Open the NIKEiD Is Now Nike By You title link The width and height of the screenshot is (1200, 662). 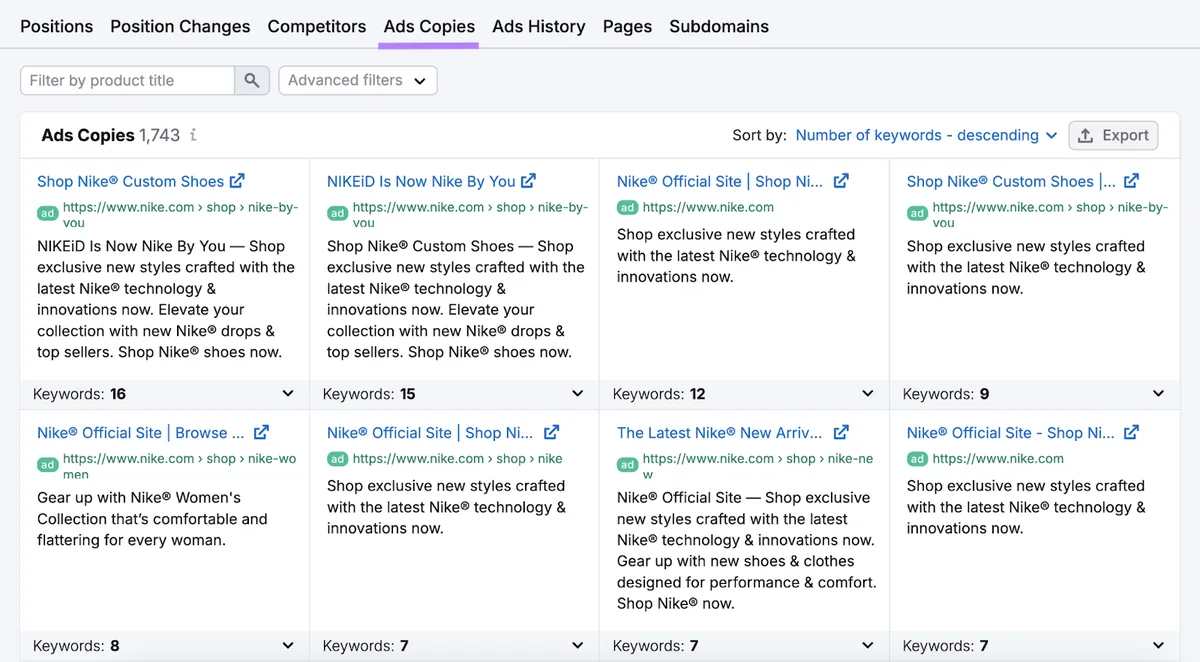tap(421, 181)
